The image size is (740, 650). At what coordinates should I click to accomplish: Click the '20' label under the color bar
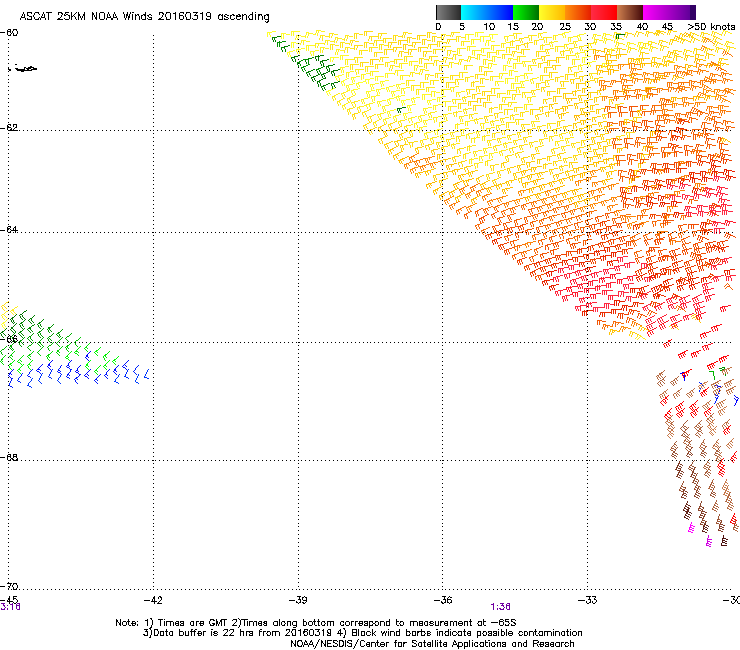(x=537, y=27)
